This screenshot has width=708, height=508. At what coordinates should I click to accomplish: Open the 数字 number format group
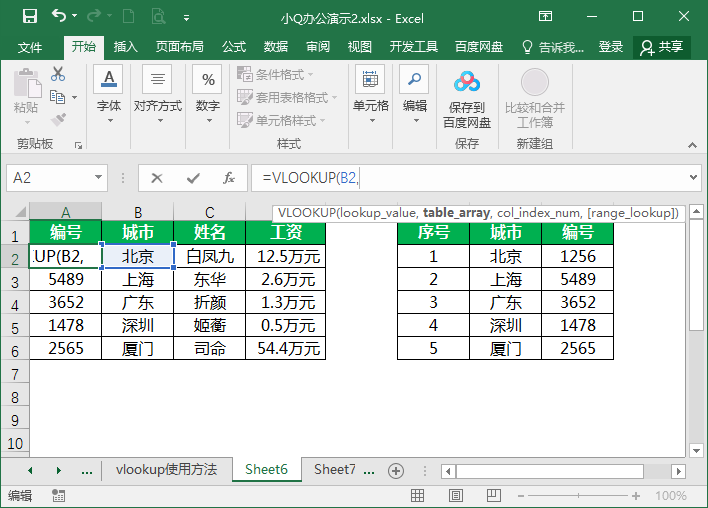(208, 94)
